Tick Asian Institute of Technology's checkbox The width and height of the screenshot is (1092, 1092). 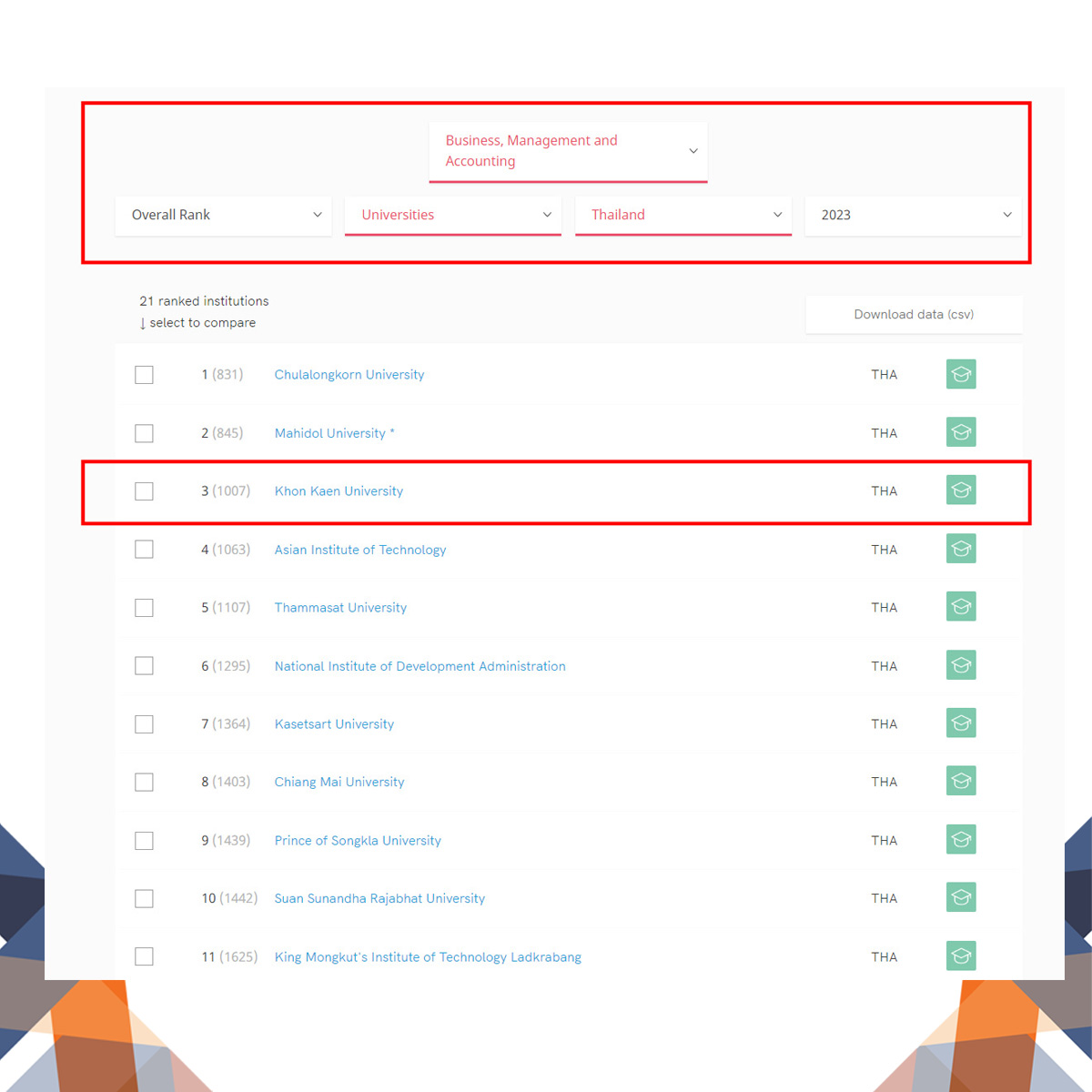(x=144, y=550)
